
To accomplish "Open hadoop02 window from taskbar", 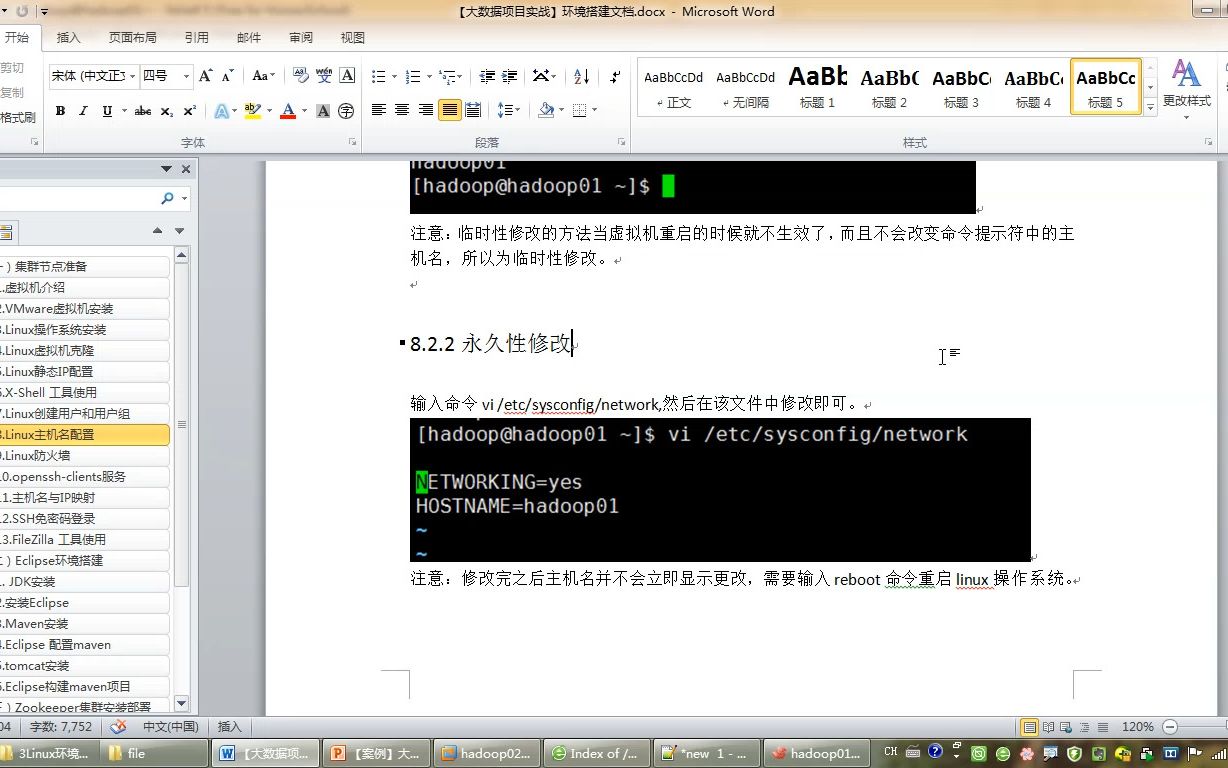I will (x=487, y=753).
